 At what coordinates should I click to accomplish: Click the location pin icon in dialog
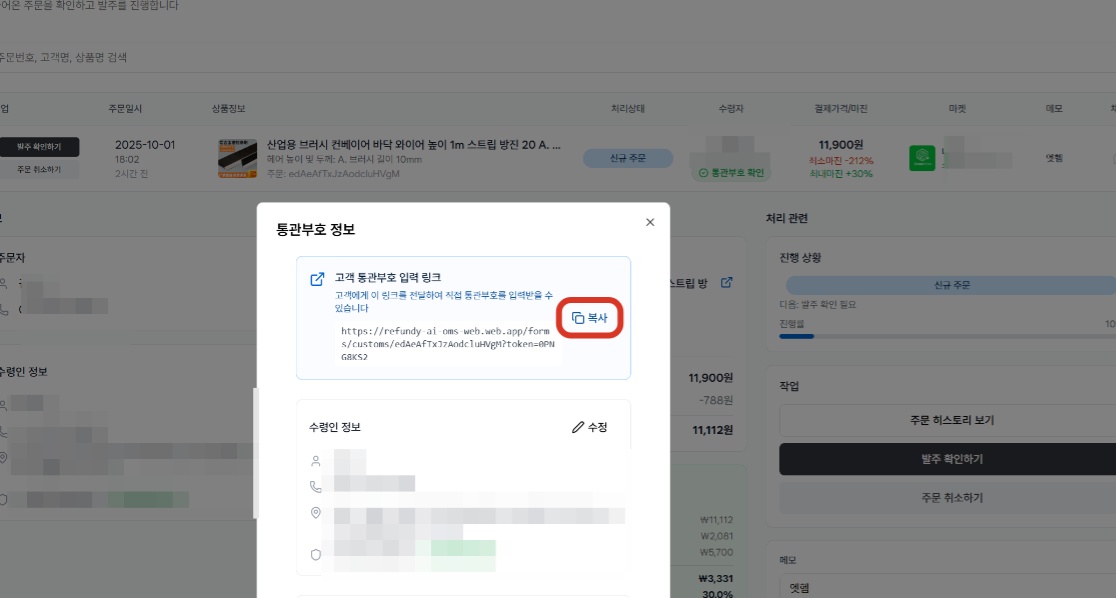pos(315,513)
